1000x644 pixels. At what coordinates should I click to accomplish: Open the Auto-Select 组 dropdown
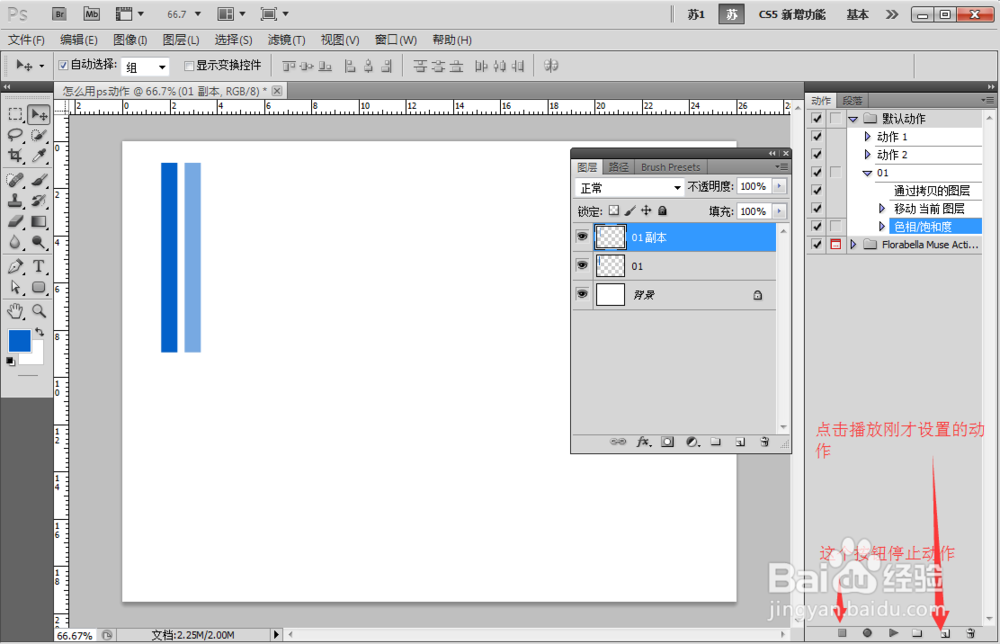(145, 66)
